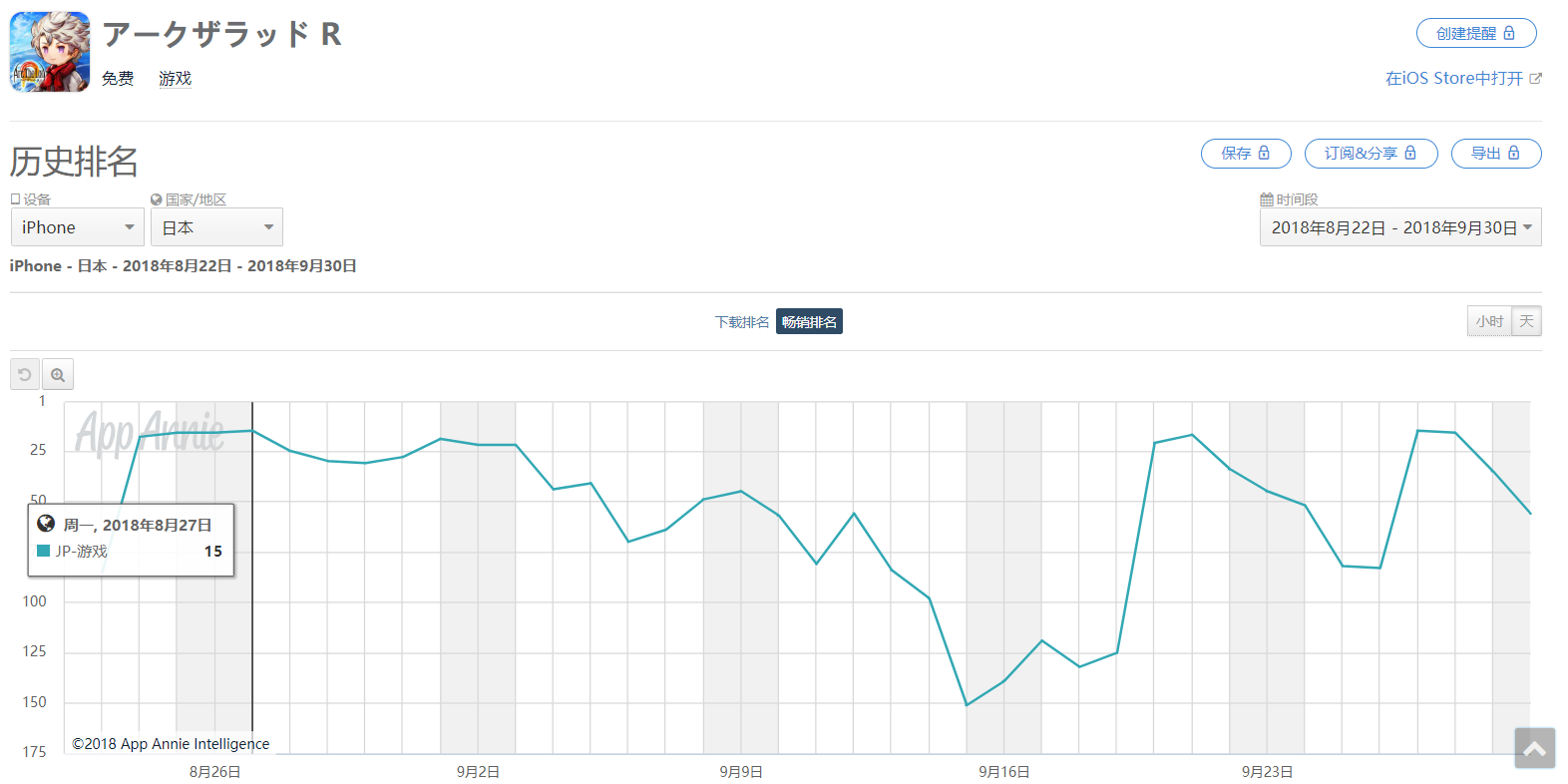Viewport: 1568px width, 784px height.
Task: Click the 订阅&分享 button
Action: click(1371, 154)
